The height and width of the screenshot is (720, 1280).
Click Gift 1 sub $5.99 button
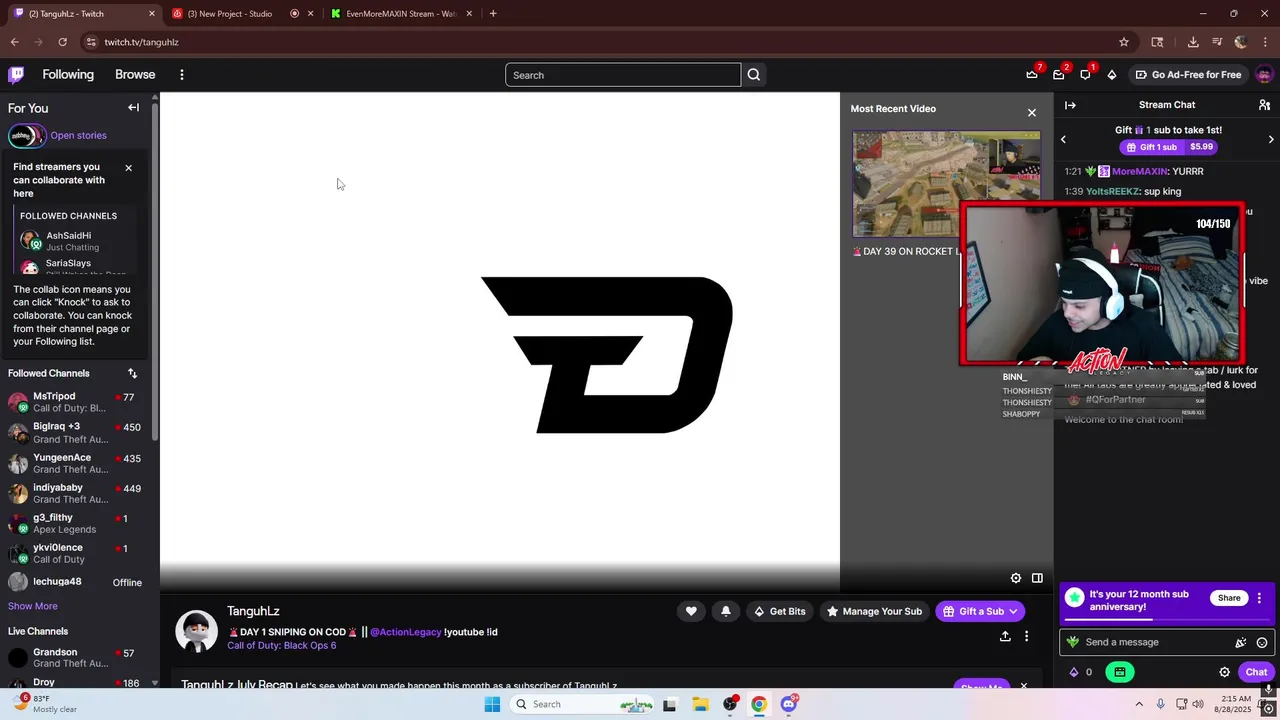tap(1167, 147)
